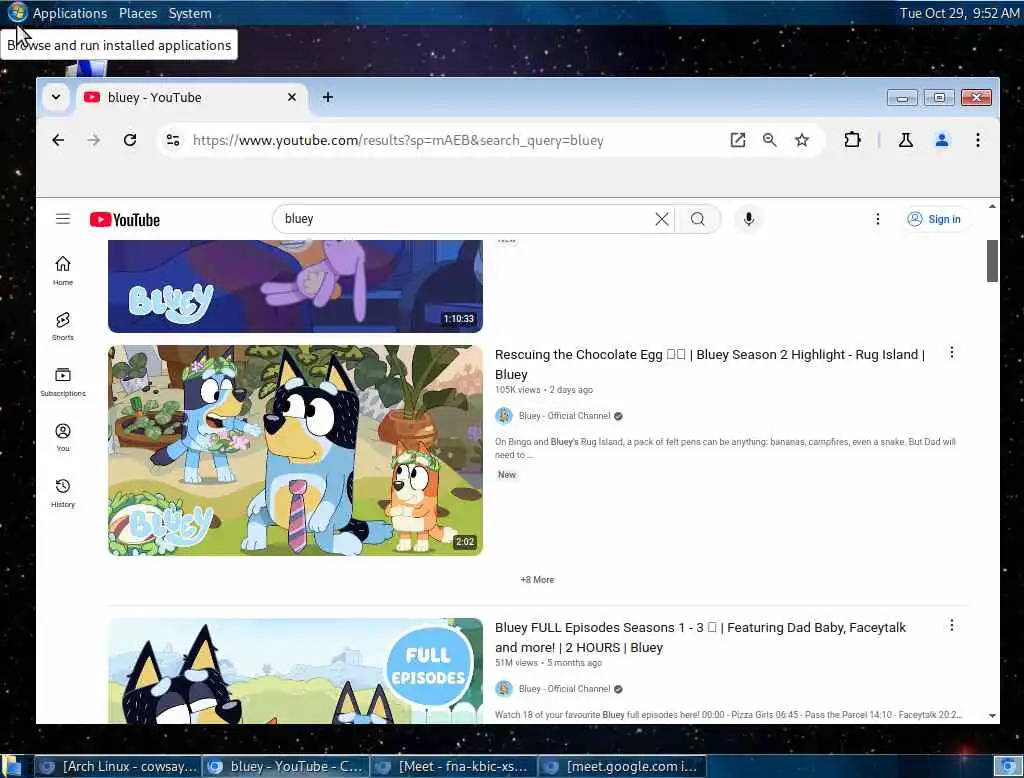Click the Chrome address bar URL
Viewport: 1024px width, 778px height.
click(x=398, y=140)
